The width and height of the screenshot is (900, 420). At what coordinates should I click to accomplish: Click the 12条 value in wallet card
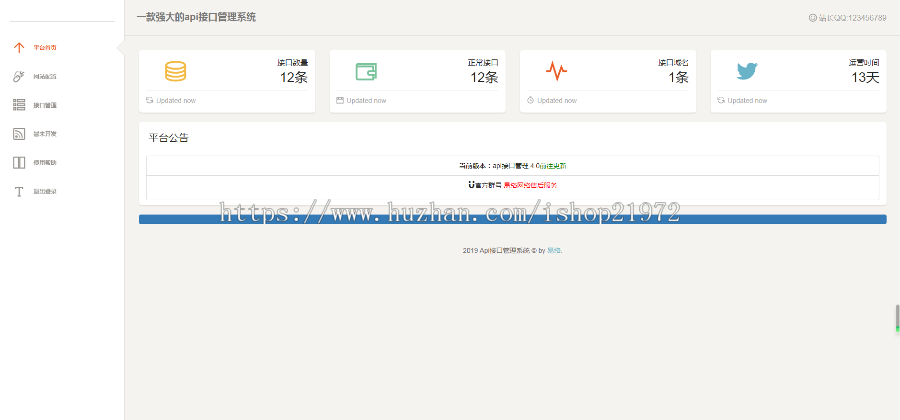pos(484,77)
